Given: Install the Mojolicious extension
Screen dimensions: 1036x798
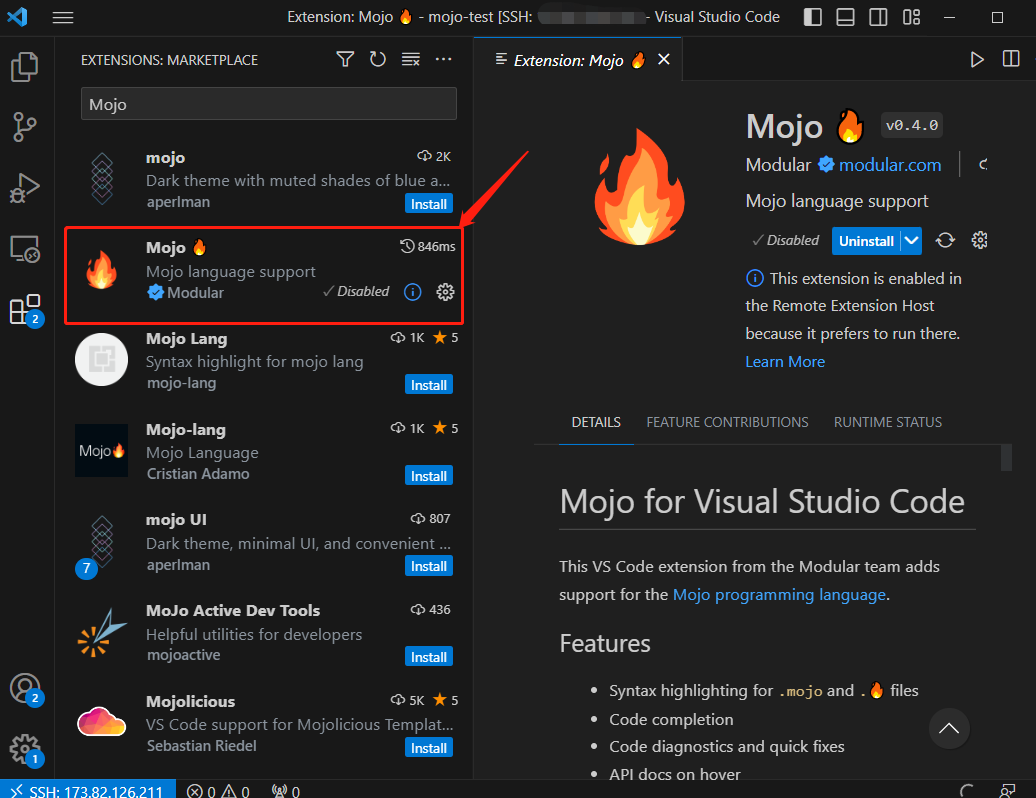Looking at the screenshot, I should tap(428, 748).
